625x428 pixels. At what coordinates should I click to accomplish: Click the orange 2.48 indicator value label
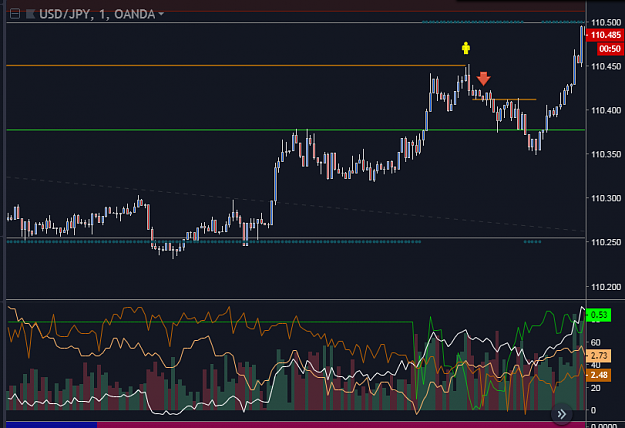coord(599,375)
